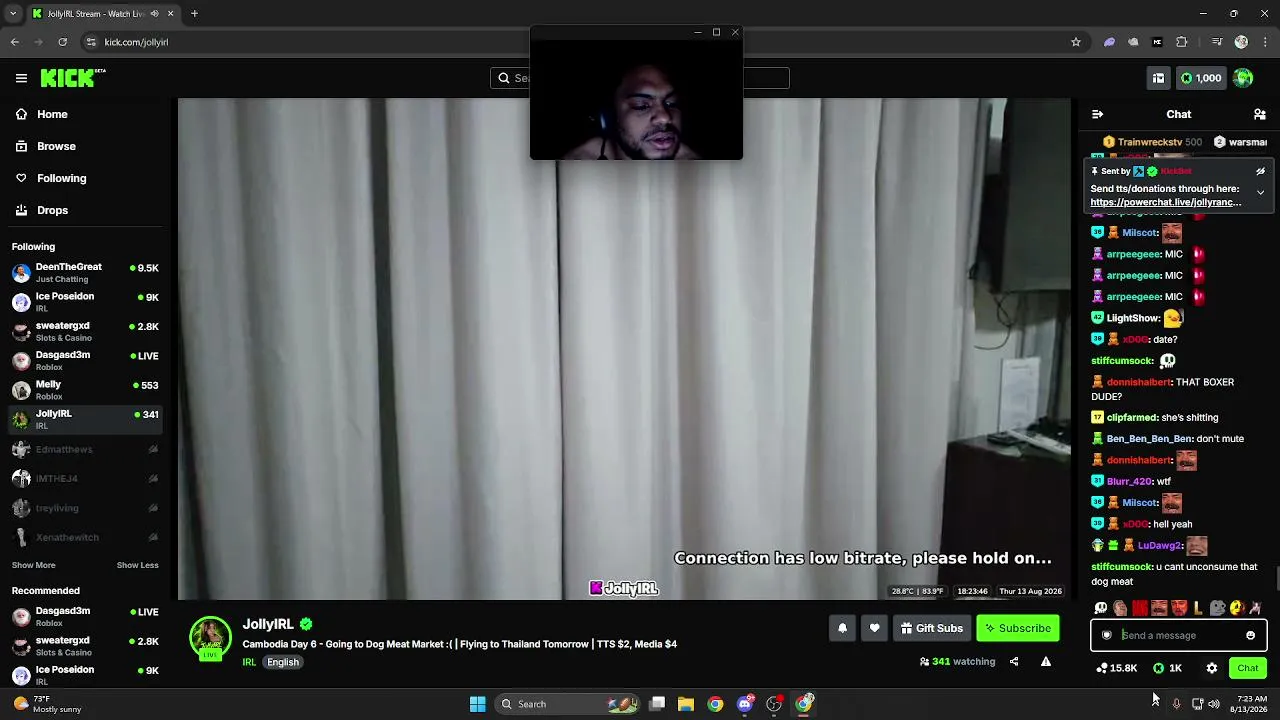This screenshot has height=720, width=1280.
Task: Click the English language tag
Action: click(283, 662)
